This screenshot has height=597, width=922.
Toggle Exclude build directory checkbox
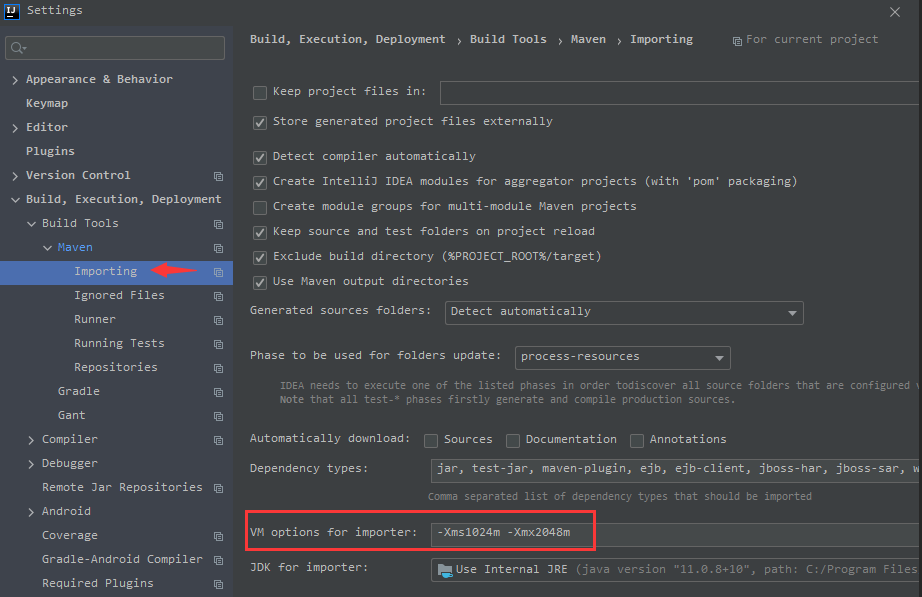[x=259, y=258]
